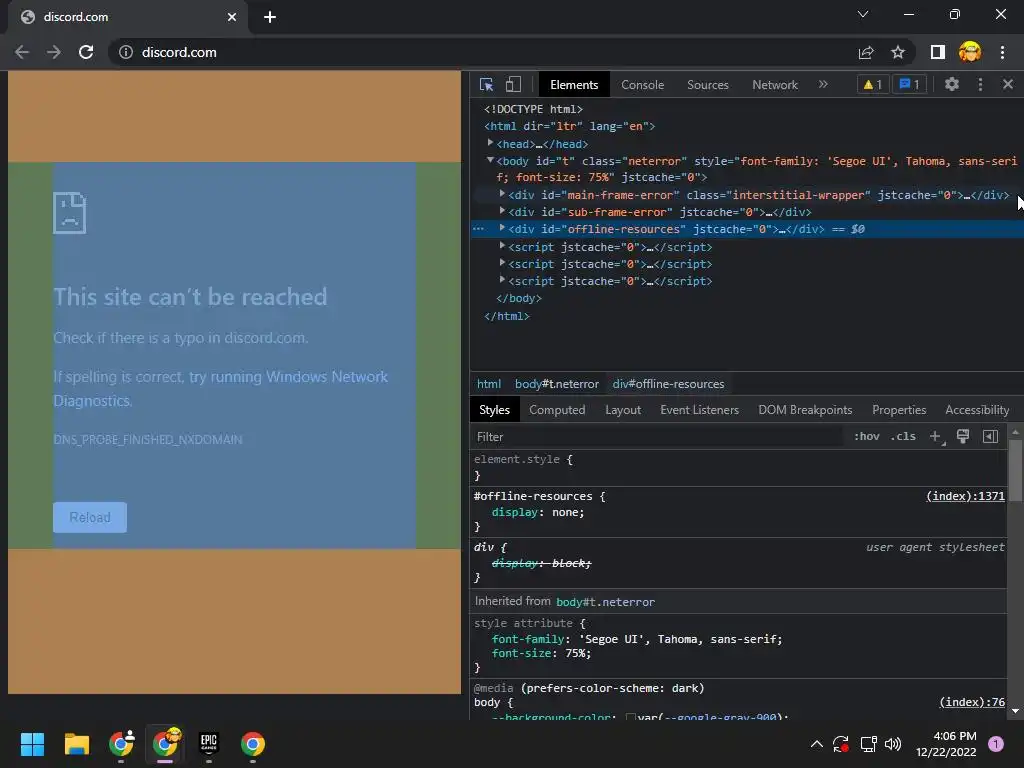The image size is (1024, 768).
Task: Expand the head element node
Action: [x=490, y=143]
